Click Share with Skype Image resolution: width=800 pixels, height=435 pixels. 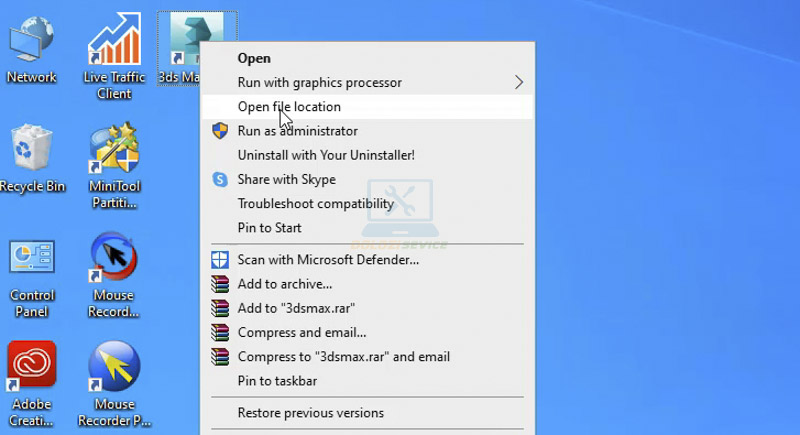[x=286, y=179]
